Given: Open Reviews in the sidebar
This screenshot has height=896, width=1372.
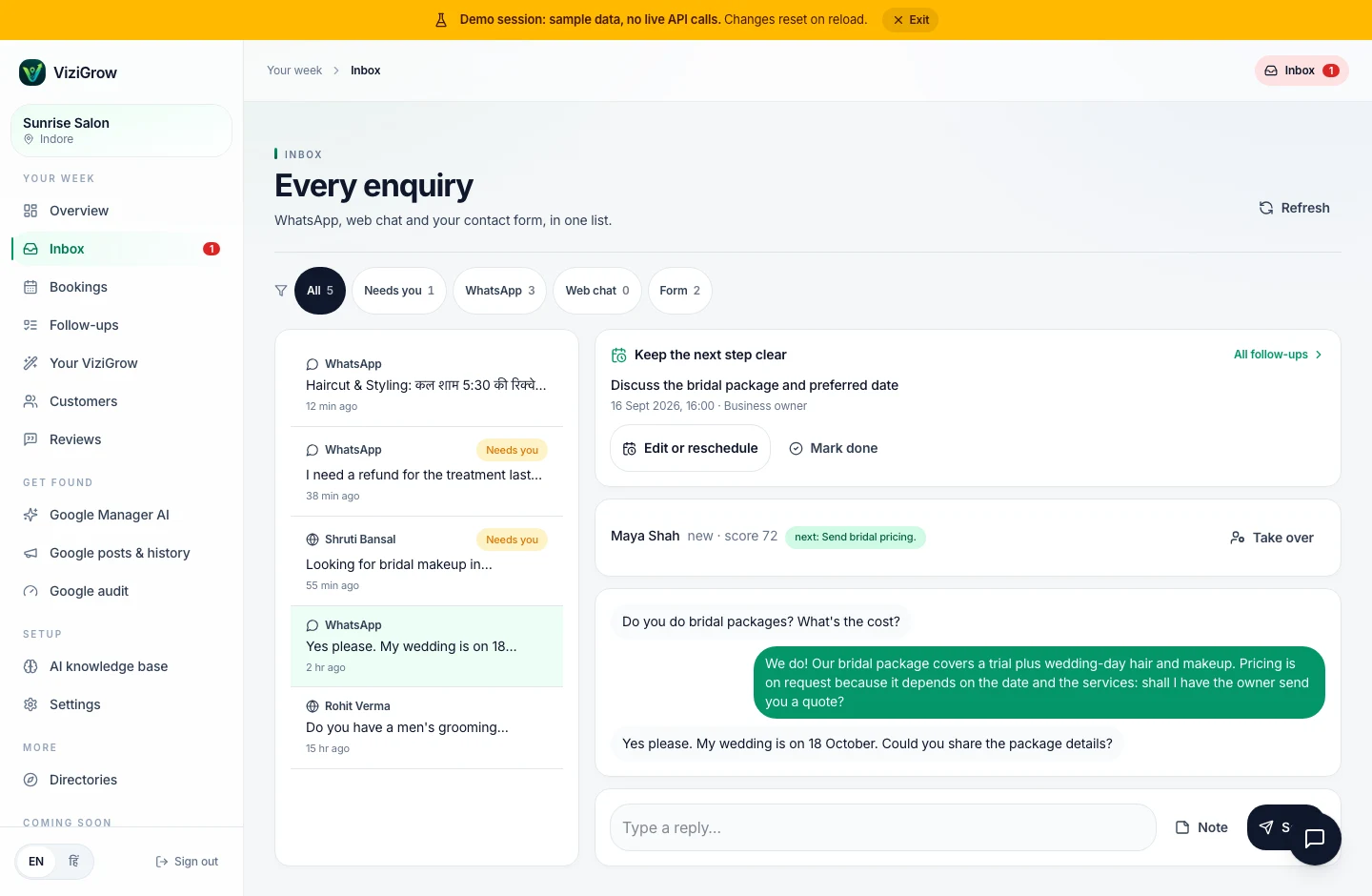Looking at the screenshot, I should [121, 439].
